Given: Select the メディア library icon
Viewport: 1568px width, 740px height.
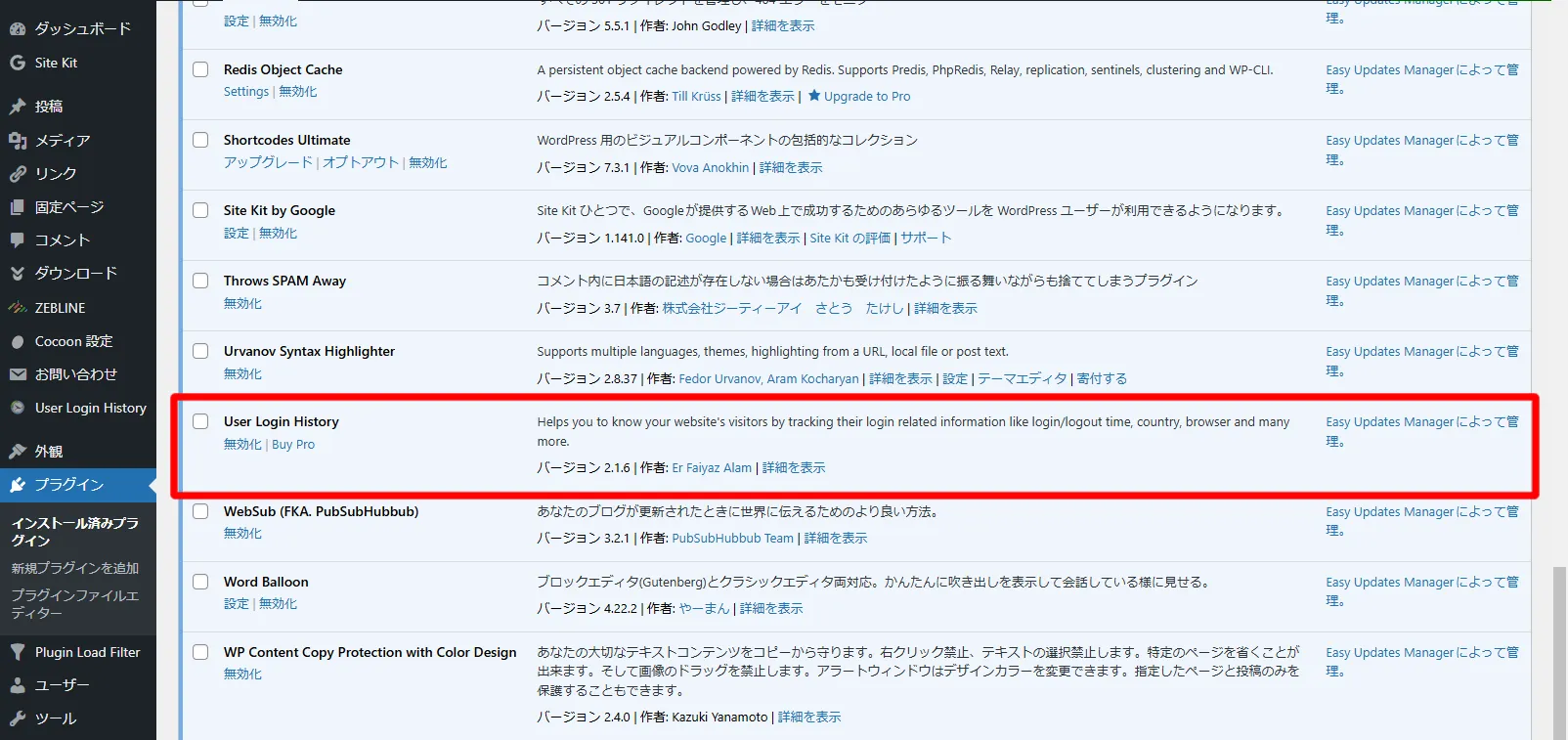Looking at the screenshot, I should pyautogui.click(x=18, y=141).
